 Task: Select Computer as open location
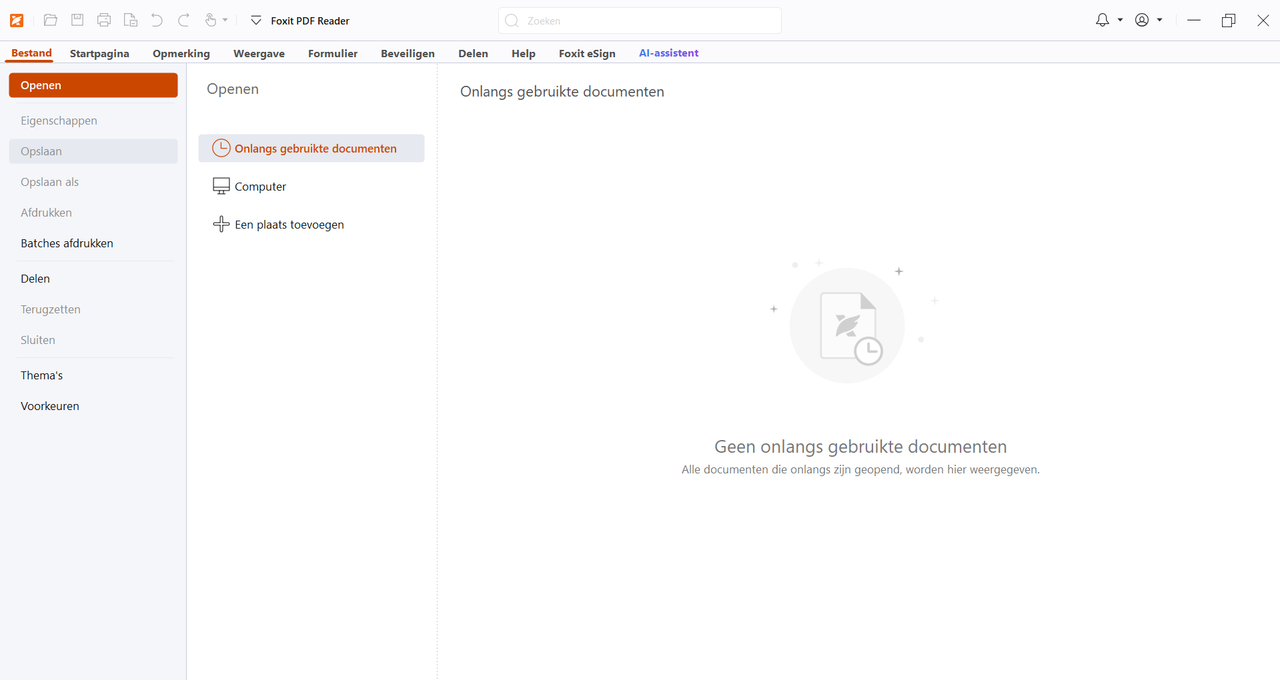click(311, 187)
